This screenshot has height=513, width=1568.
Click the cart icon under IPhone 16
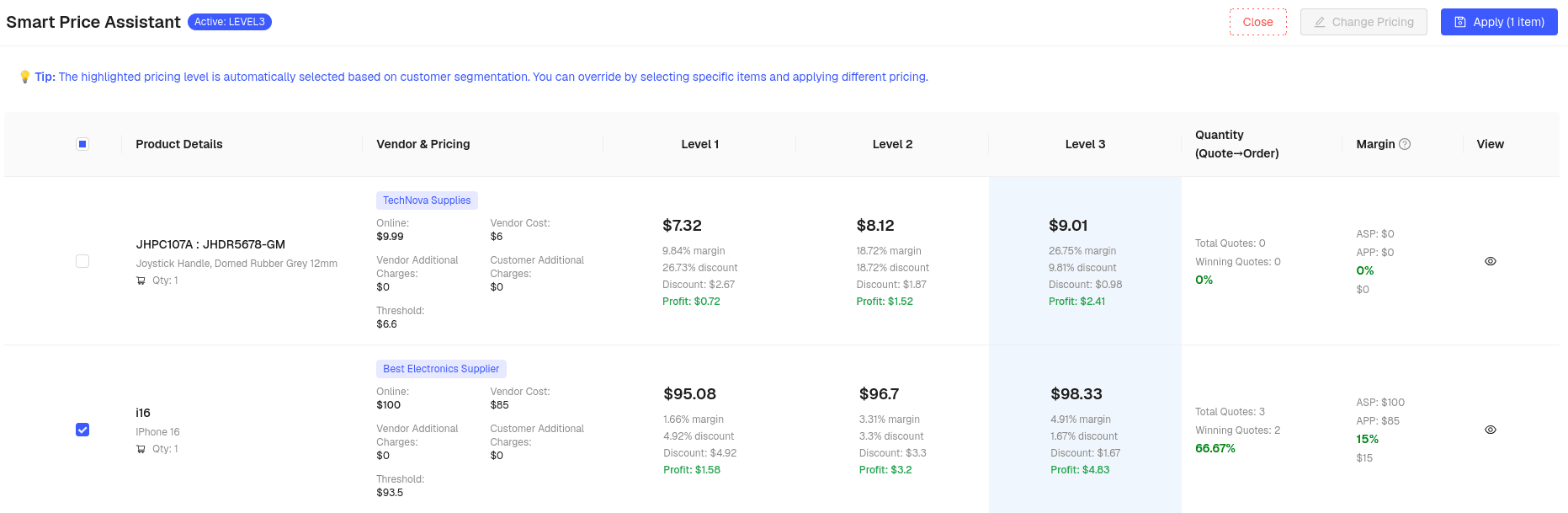click(141, 449)
